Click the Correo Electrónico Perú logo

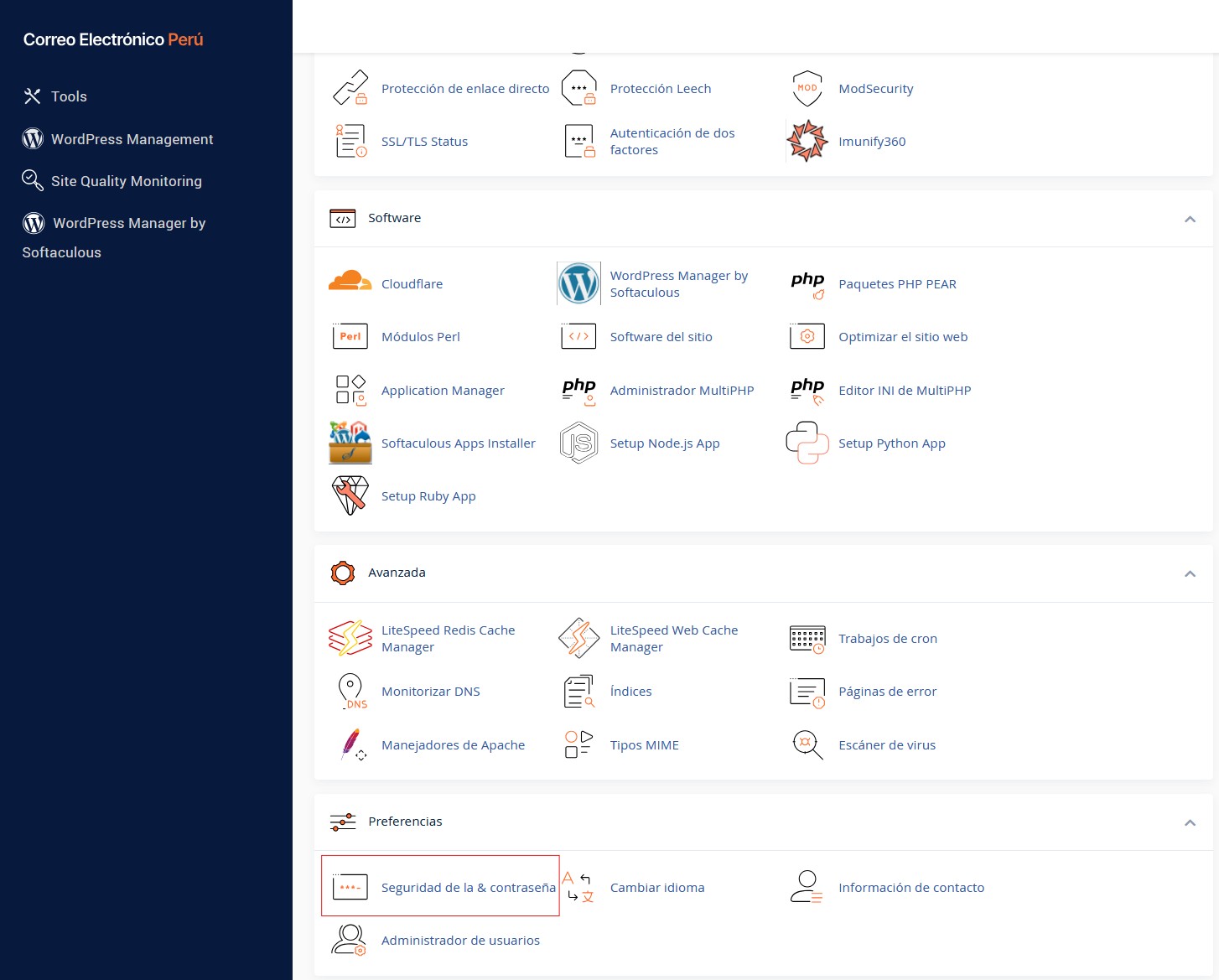tap(113, 39)
